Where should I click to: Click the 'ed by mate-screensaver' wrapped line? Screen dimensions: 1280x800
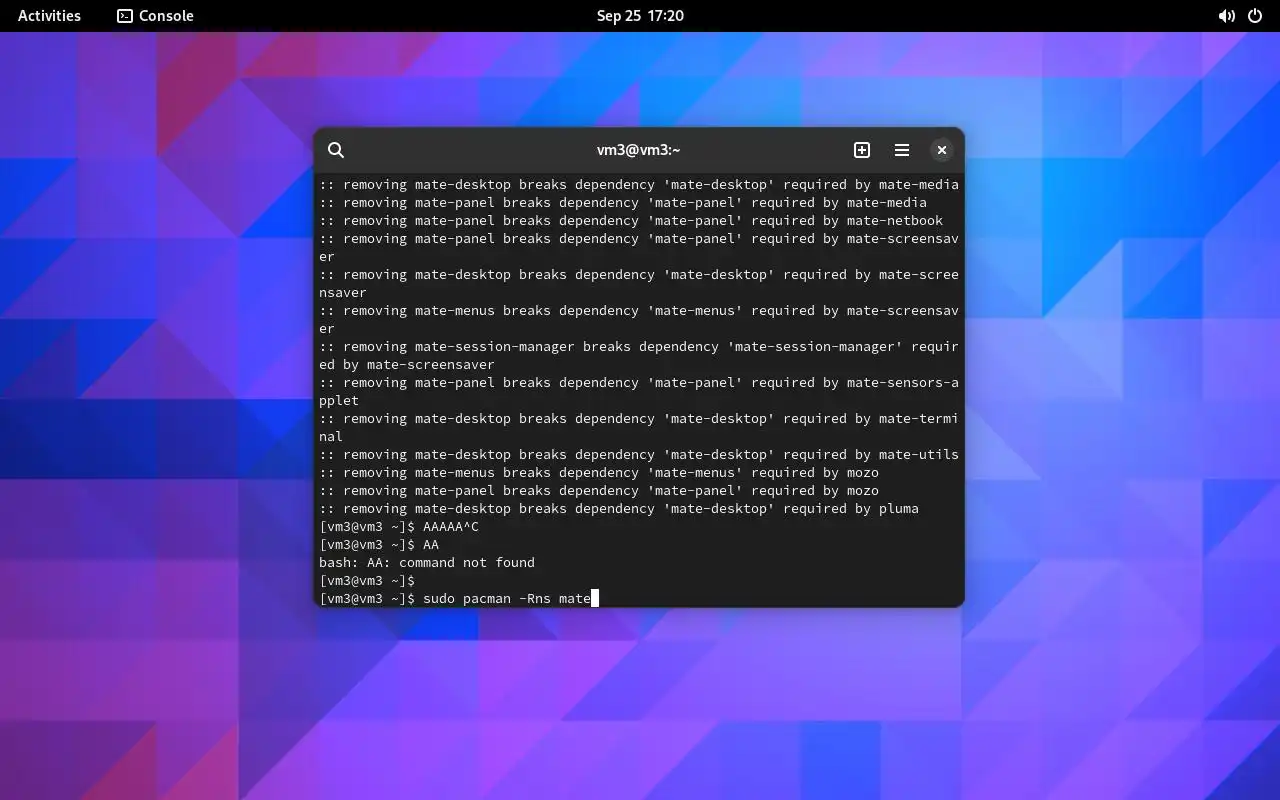click(407, 364)
